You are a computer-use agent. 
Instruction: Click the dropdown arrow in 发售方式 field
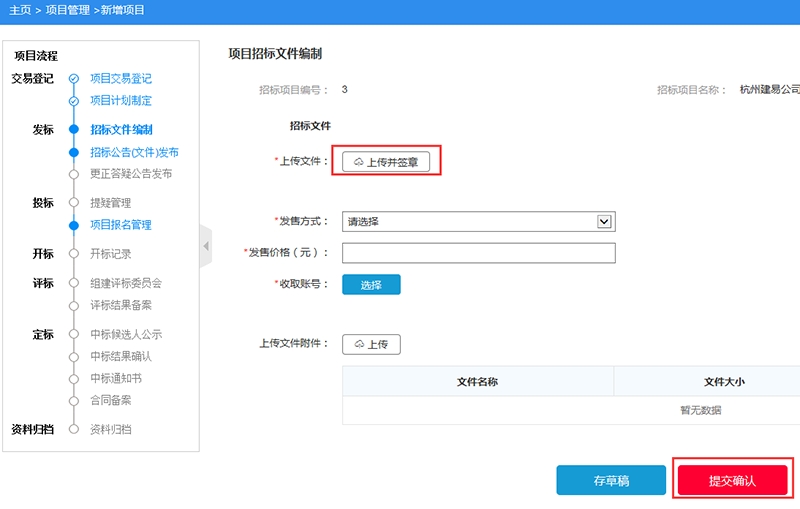604,222
